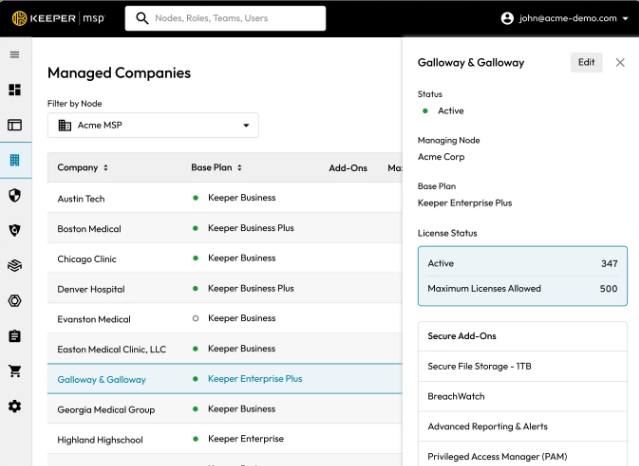Viewport: 639px width, 466px height.
Task: Select the Austin Tech company row
Action: click(81, 199)
